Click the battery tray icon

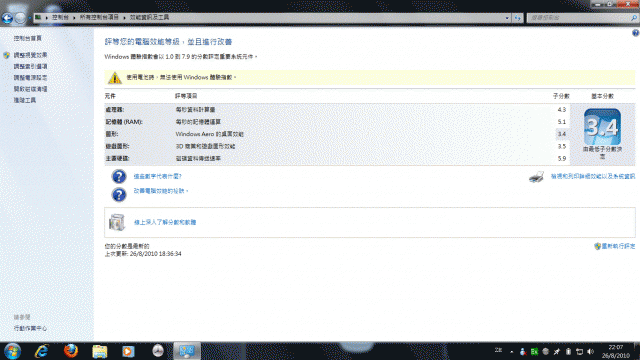coord(568,351)
